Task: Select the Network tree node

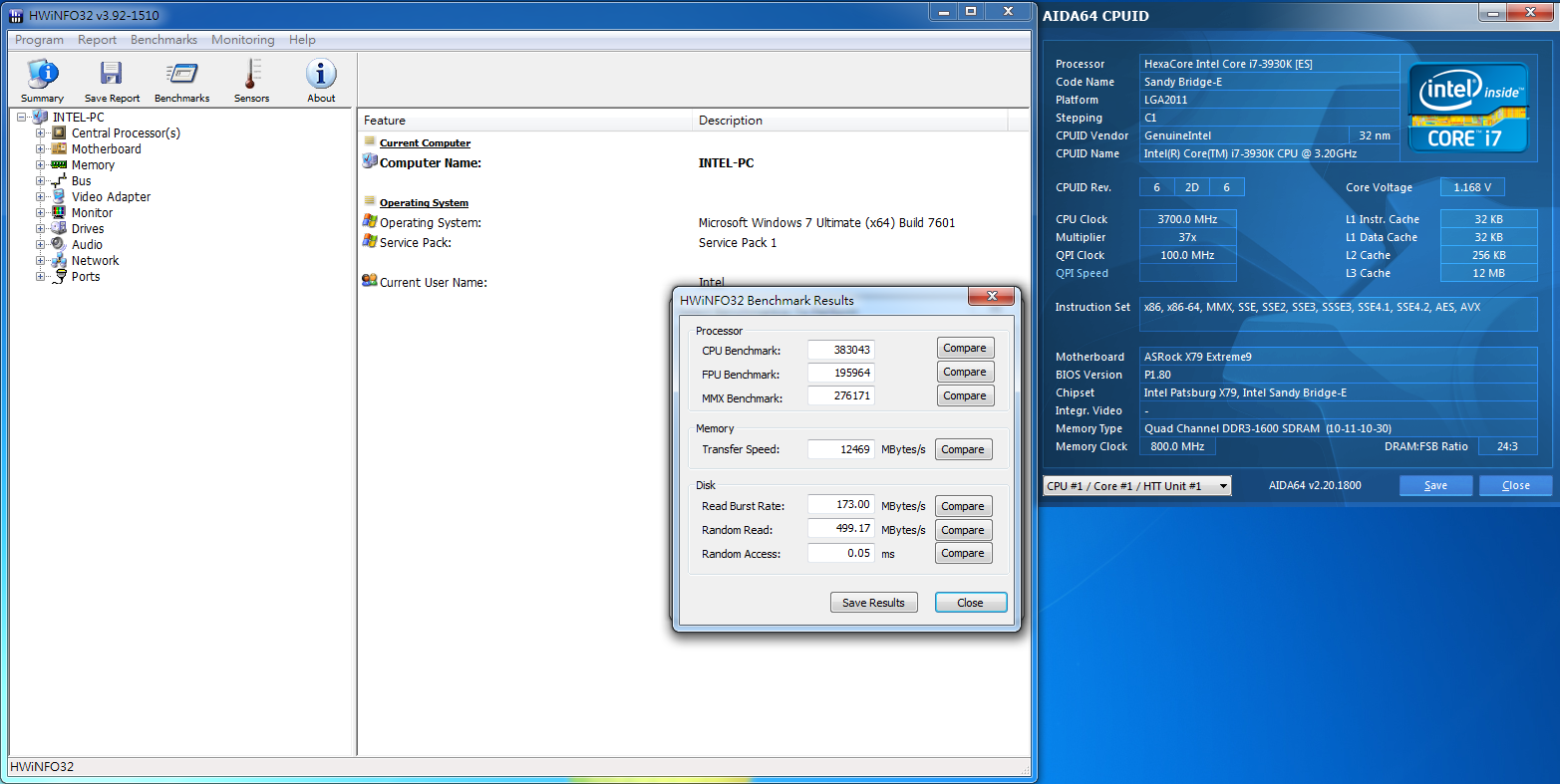Action: point(95,260)
